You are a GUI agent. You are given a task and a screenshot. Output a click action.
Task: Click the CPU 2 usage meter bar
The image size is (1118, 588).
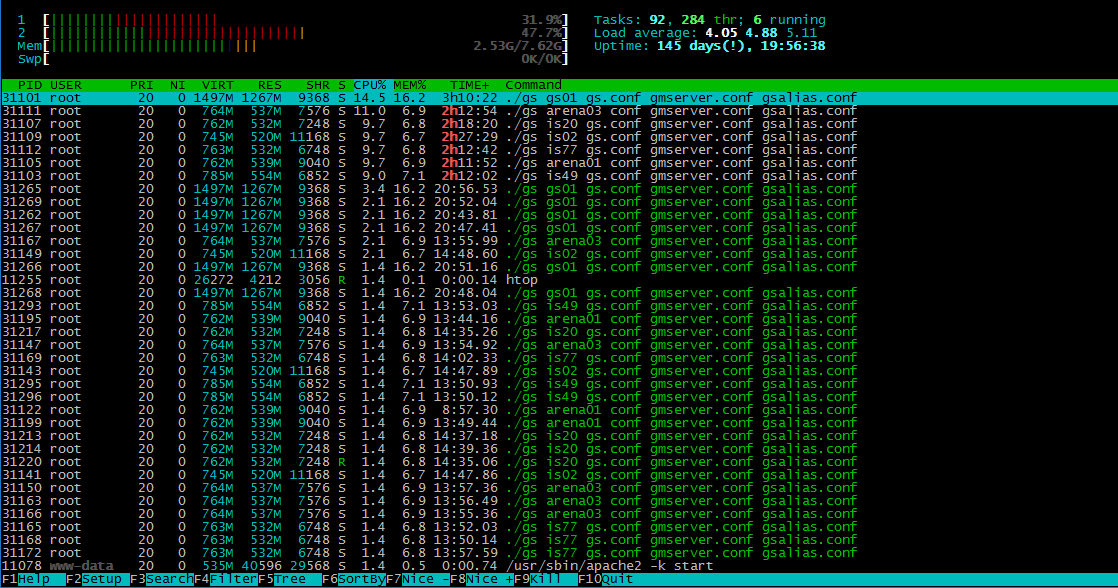(293, 33)
